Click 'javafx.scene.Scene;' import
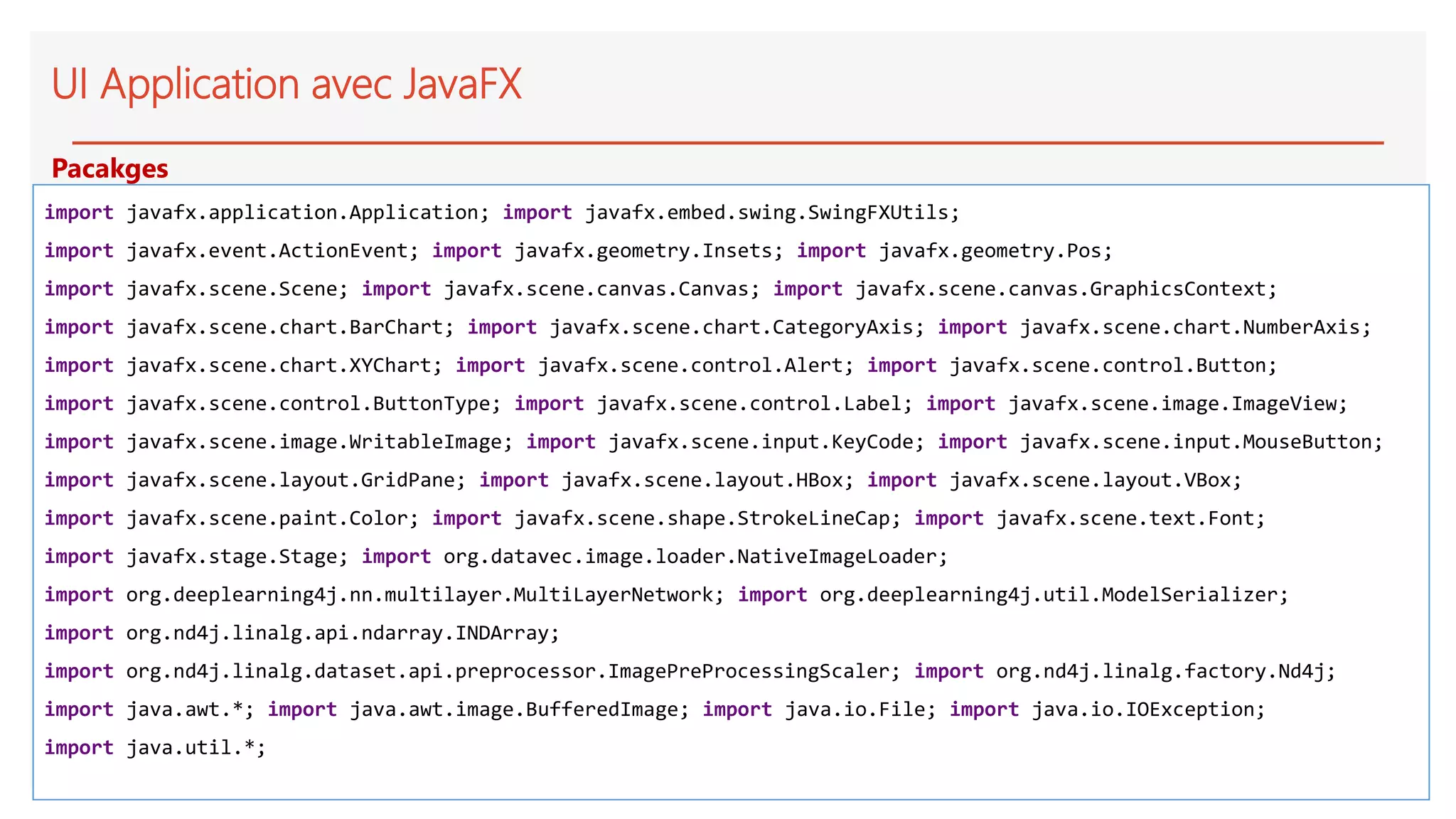The image size is (1456, 819). (x=238, y=289)
